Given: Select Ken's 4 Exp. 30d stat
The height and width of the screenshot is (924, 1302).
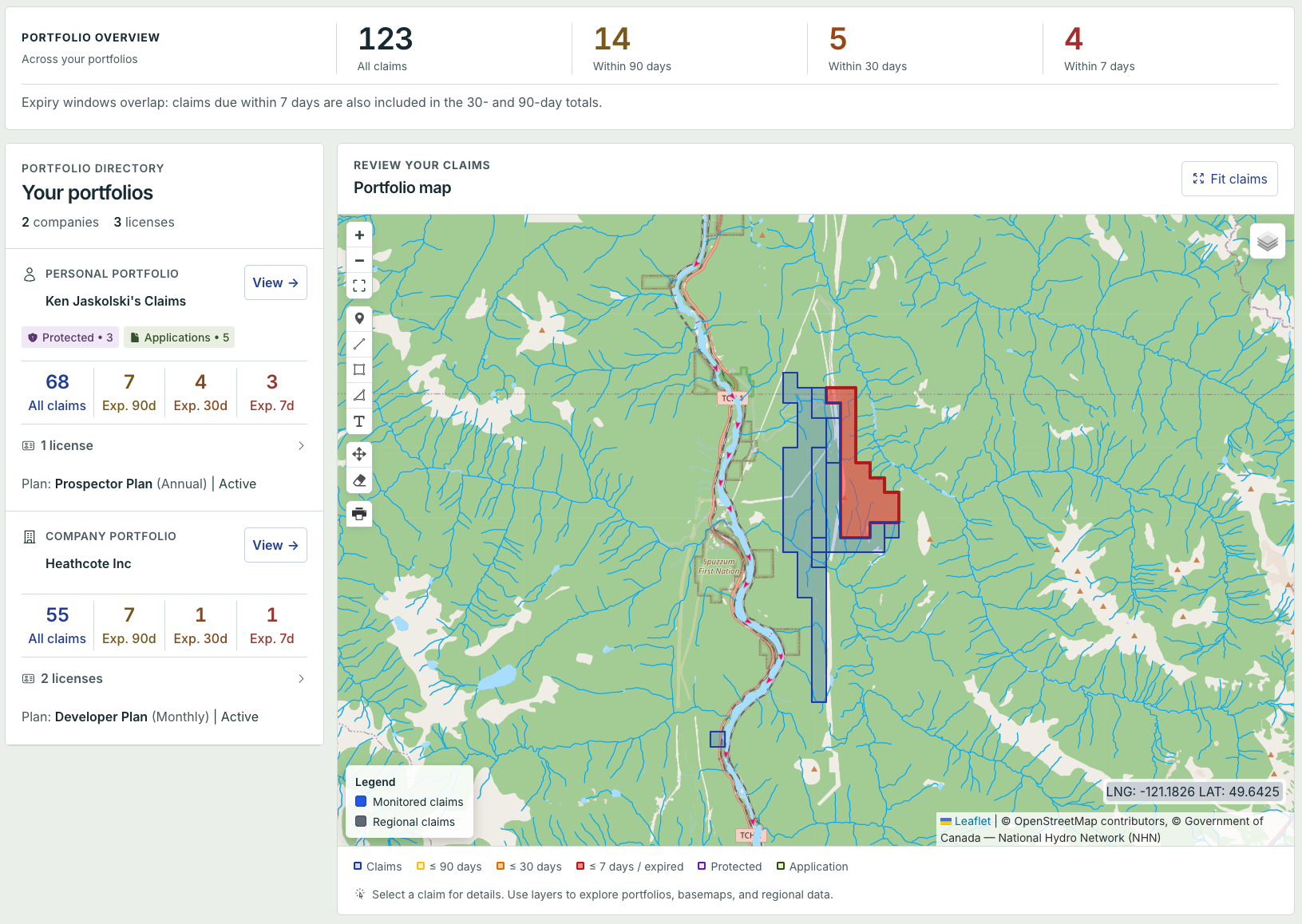Looking at the screenshot, I should (200, 393).
